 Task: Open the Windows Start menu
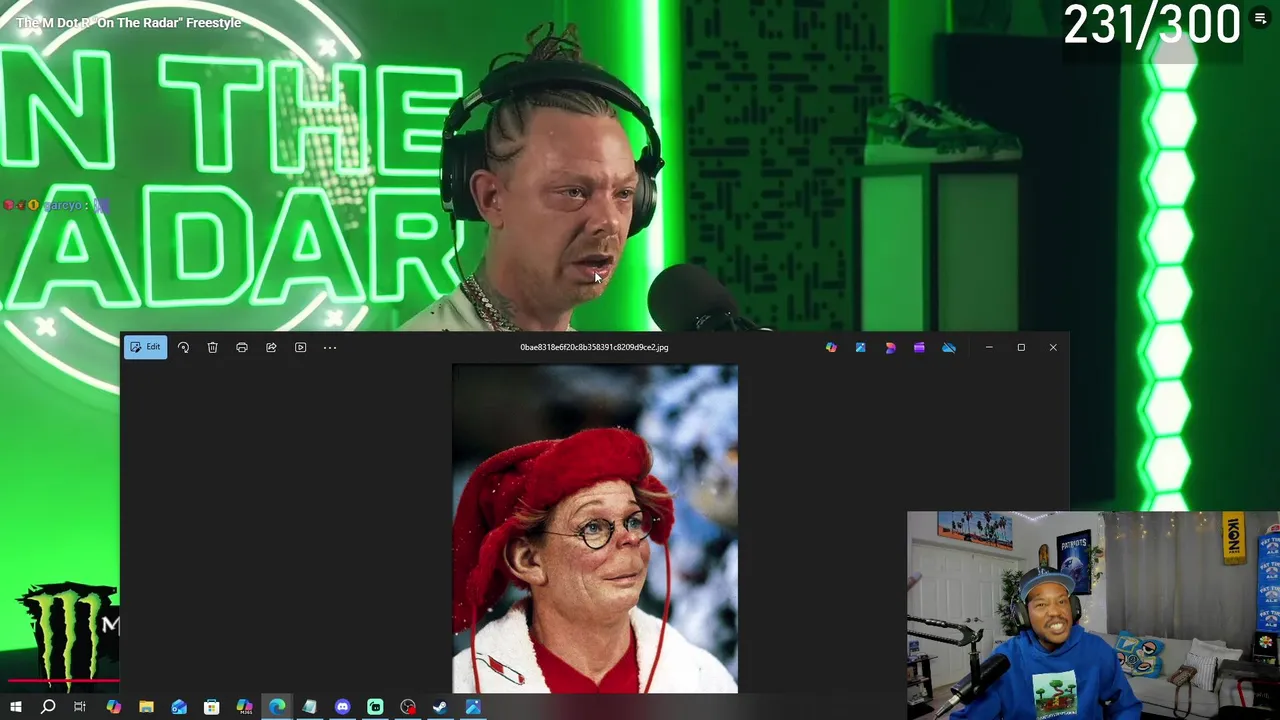(15, 707)
